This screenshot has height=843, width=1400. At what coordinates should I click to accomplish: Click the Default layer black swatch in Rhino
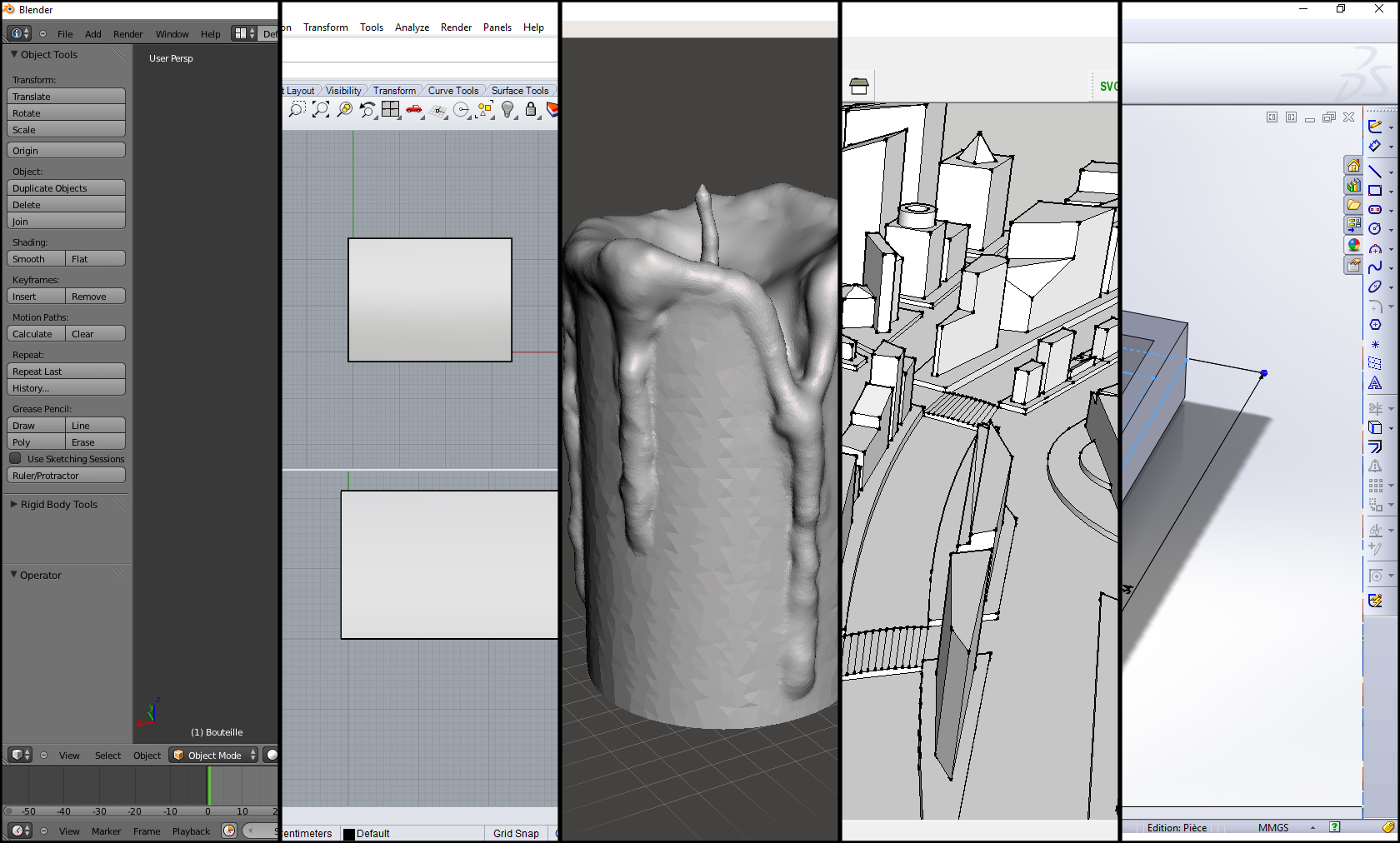(x=349, y=834)
